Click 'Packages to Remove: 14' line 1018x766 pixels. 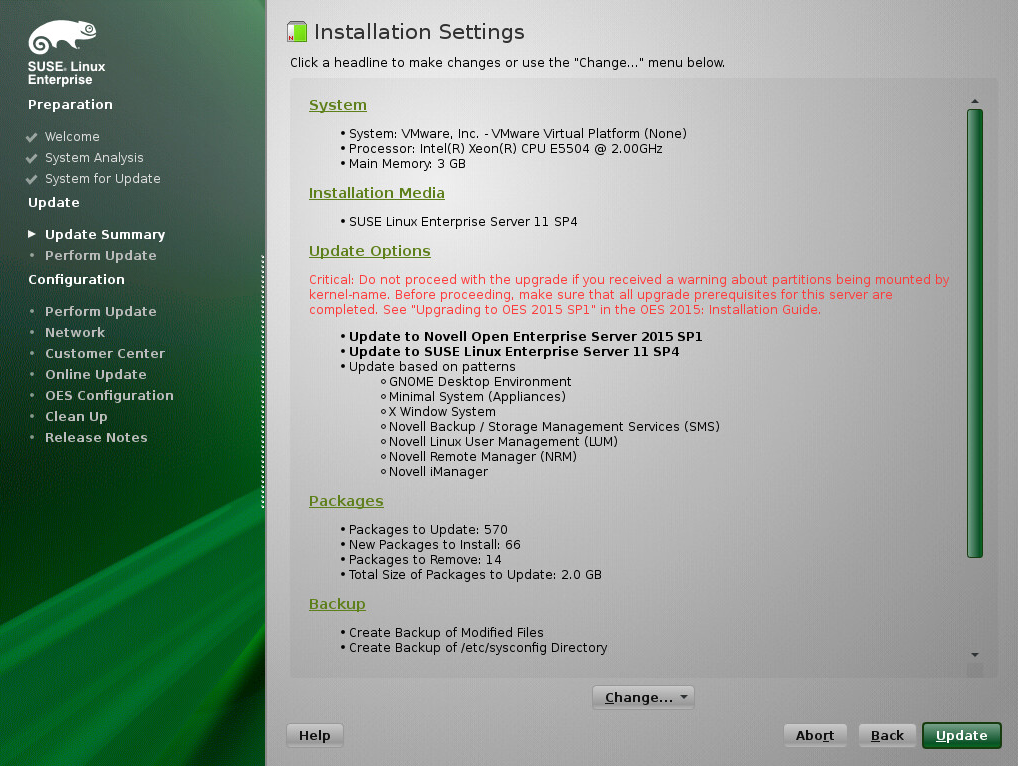click(x=425, y=559)
